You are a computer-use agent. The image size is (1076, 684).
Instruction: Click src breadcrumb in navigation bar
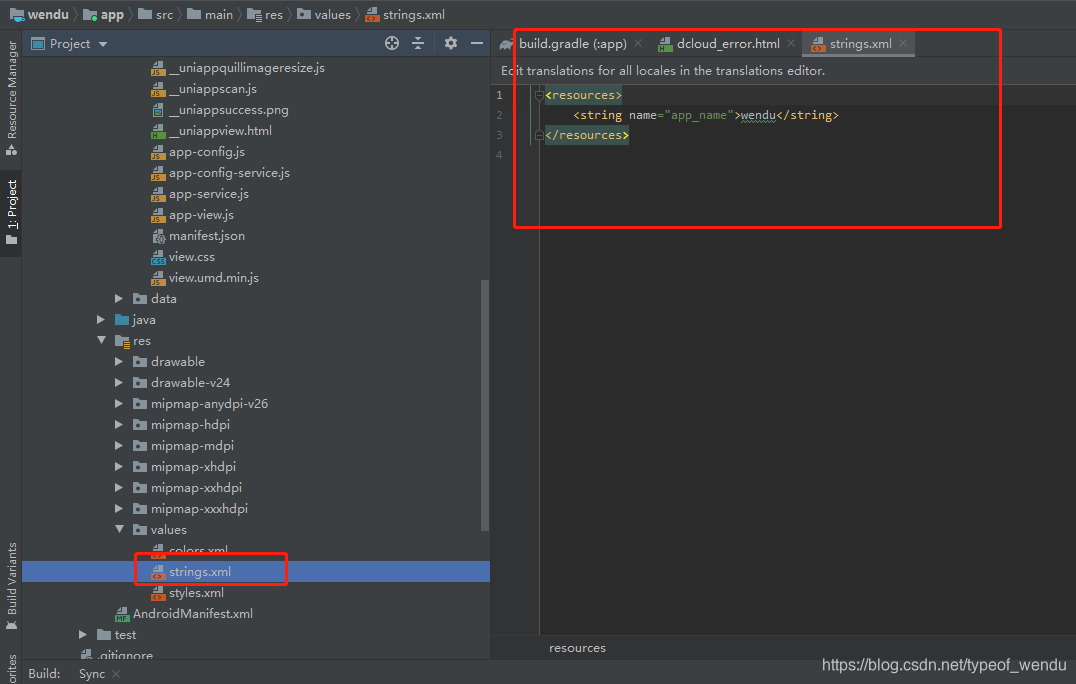coord(156,14)
